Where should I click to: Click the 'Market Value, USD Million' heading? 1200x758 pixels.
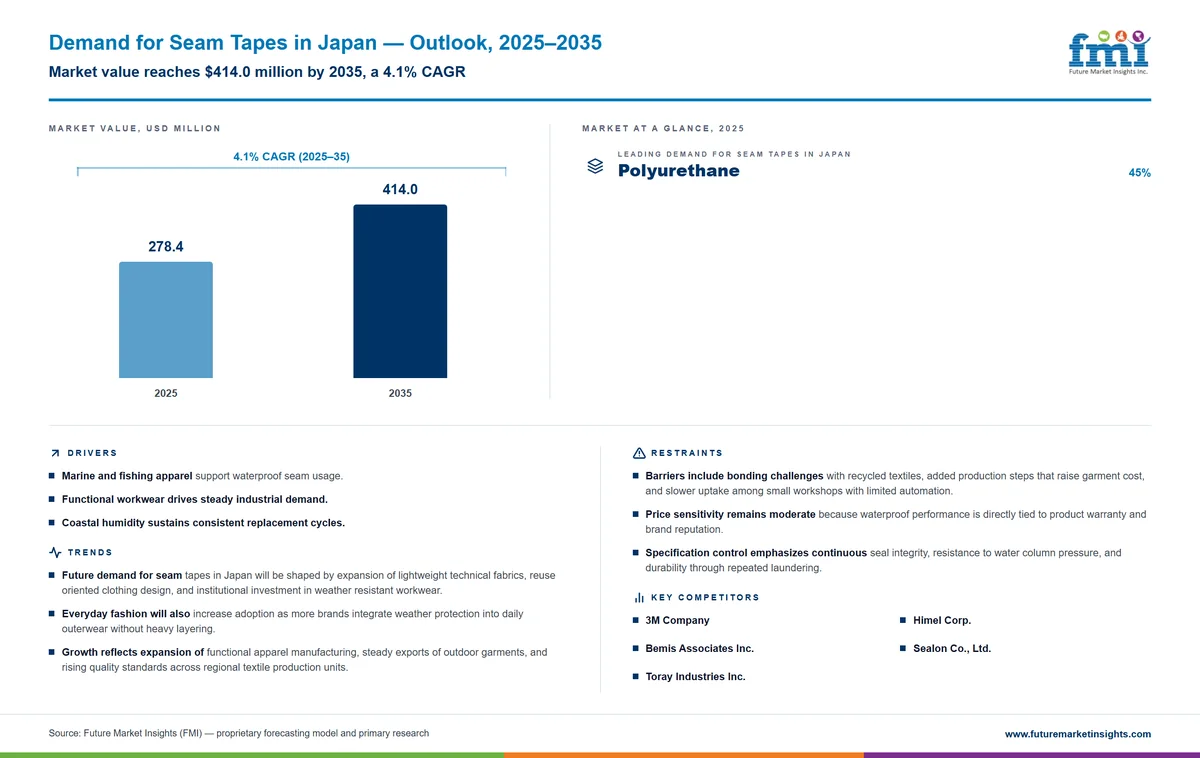tap(134, 128)
